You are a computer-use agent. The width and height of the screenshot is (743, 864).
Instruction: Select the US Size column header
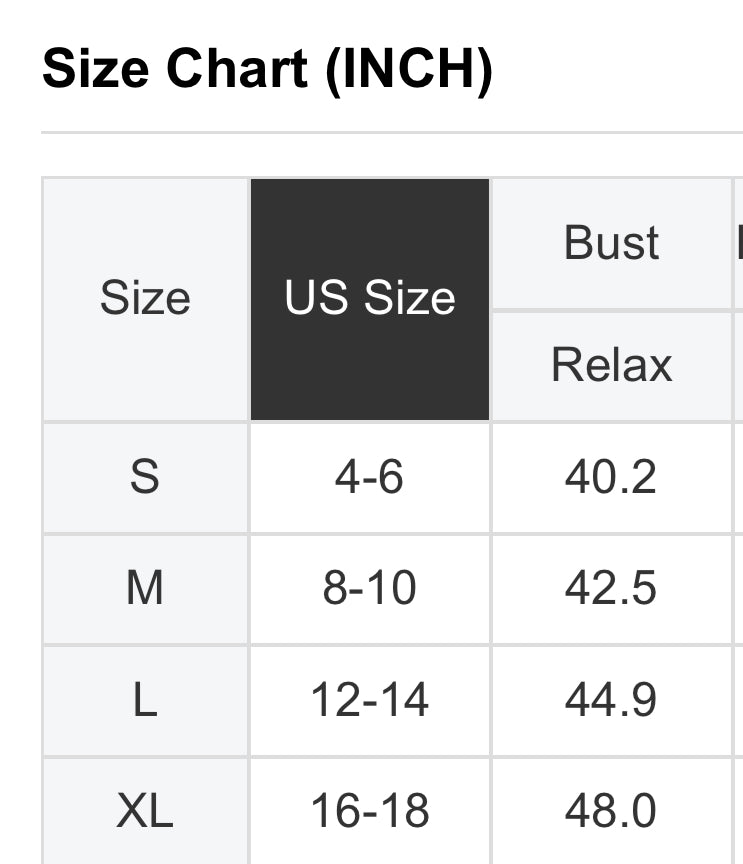[369, 298]
